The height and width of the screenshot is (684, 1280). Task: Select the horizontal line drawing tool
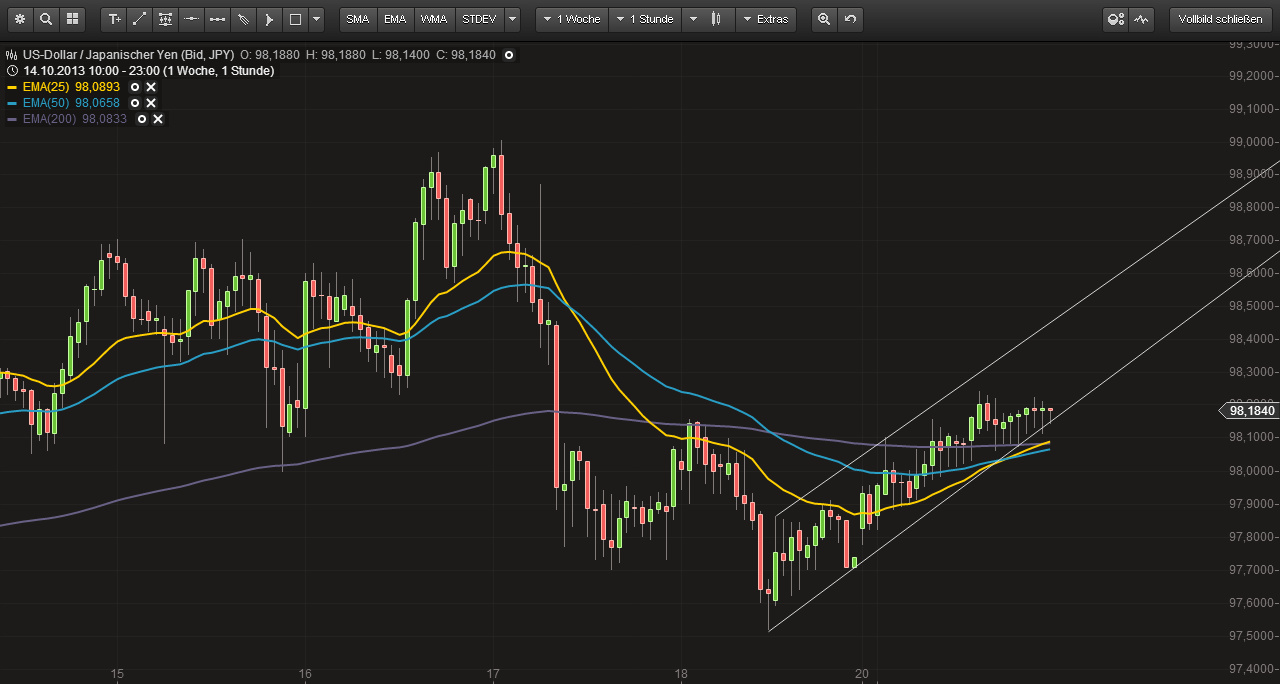pos(191,19)
